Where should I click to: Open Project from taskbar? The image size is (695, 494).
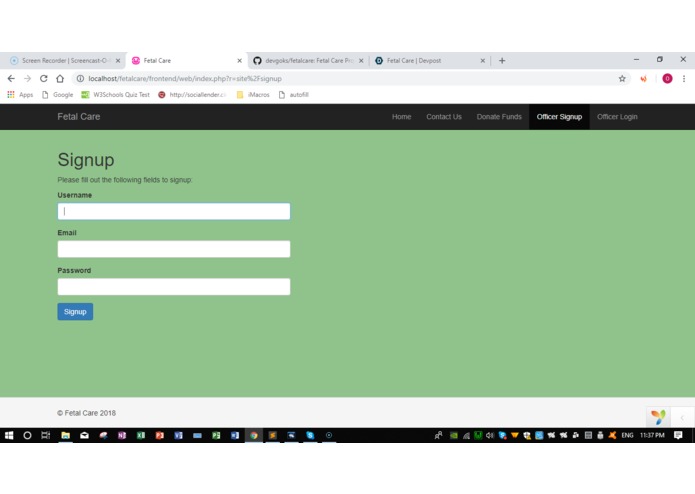pos(216,436)
